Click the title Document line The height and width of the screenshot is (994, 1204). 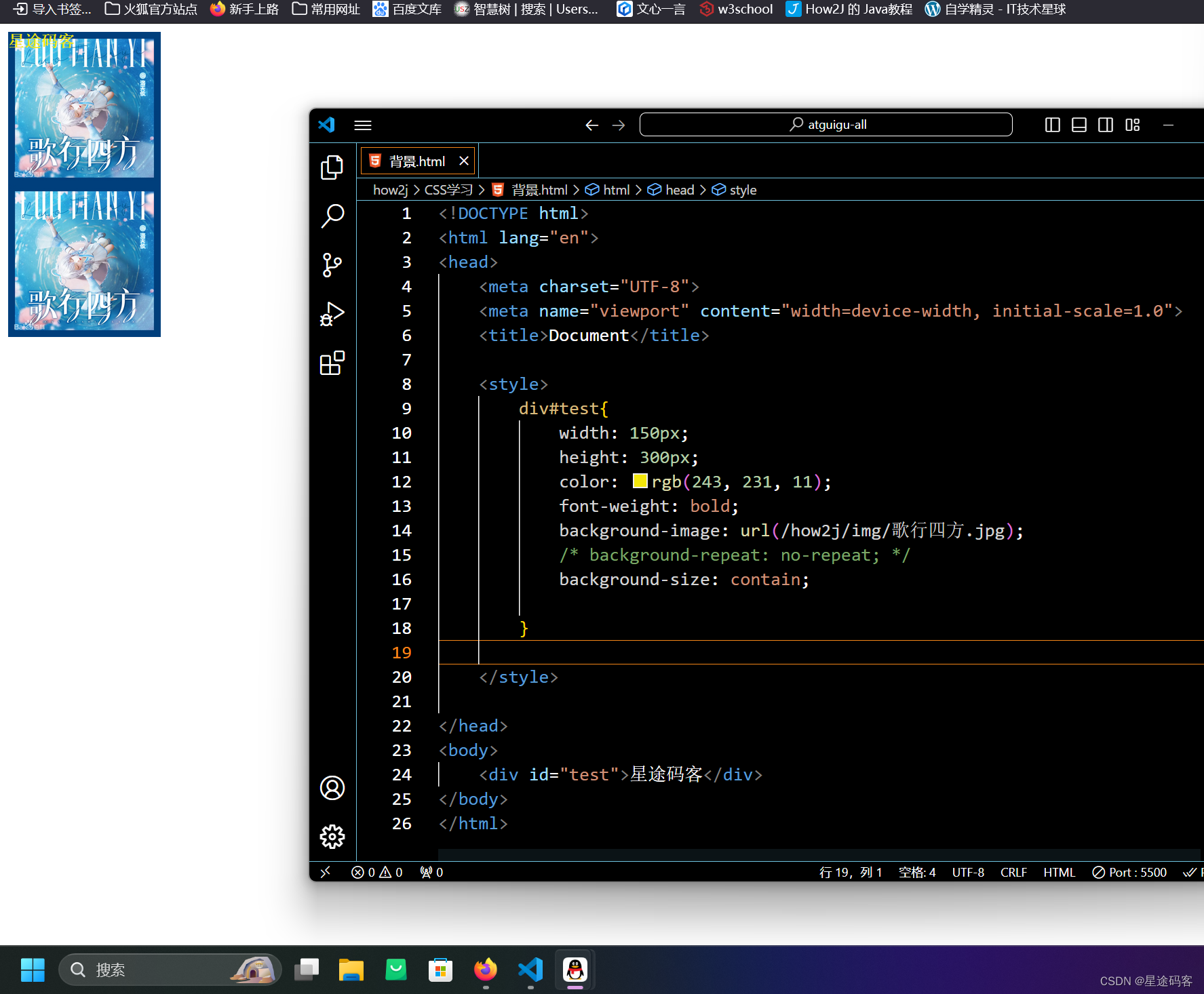coord(594,335)
